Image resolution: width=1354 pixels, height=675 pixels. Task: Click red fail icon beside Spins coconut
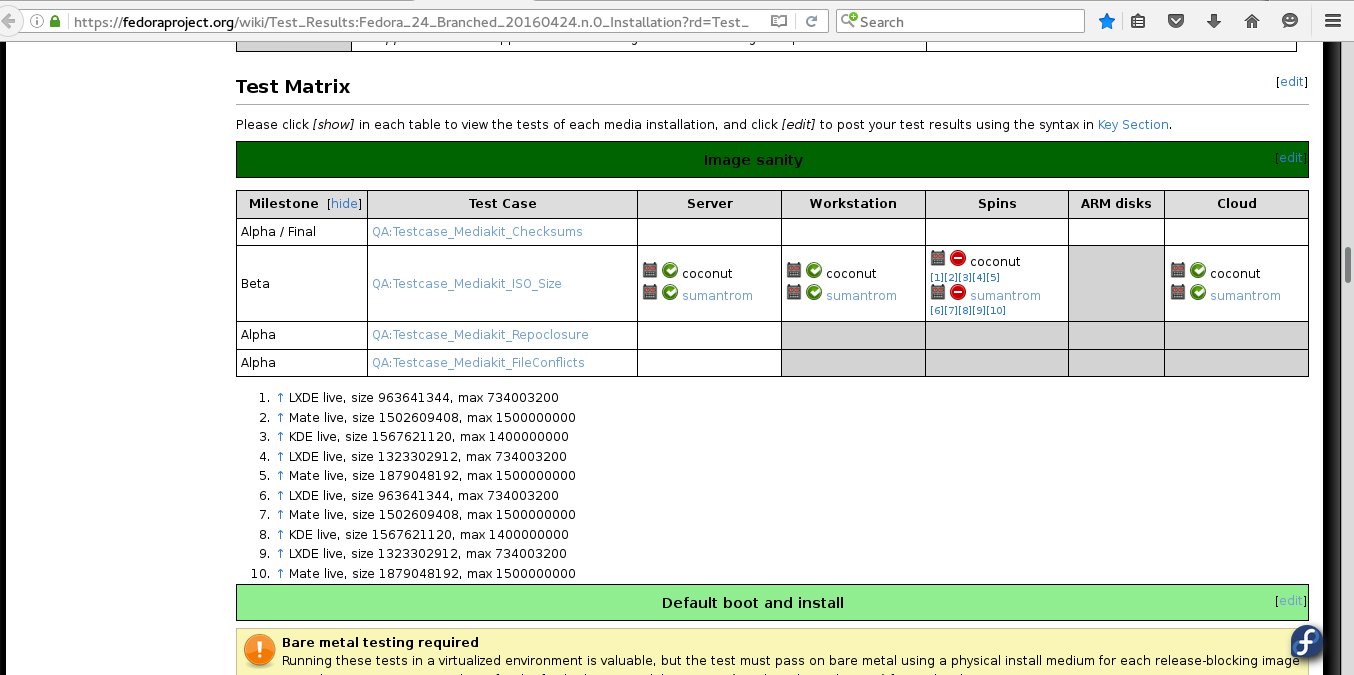958,258
